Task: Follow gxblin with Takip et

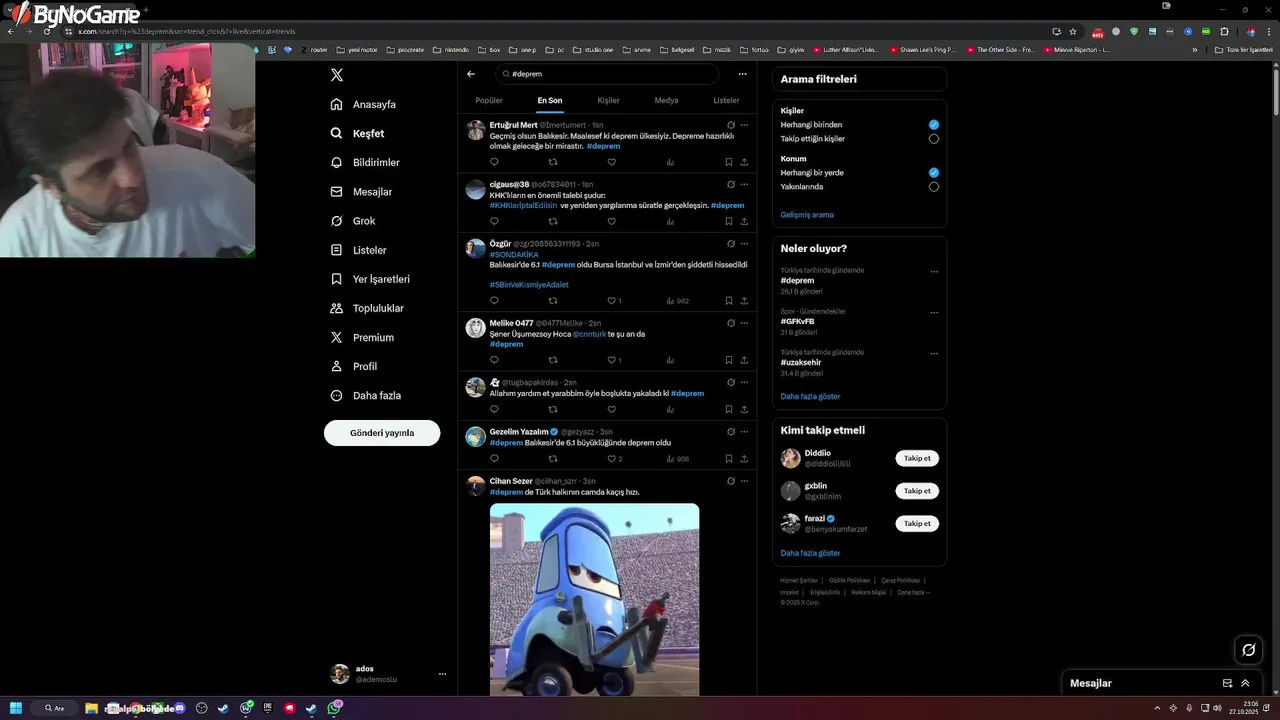Action: [917, 491]
